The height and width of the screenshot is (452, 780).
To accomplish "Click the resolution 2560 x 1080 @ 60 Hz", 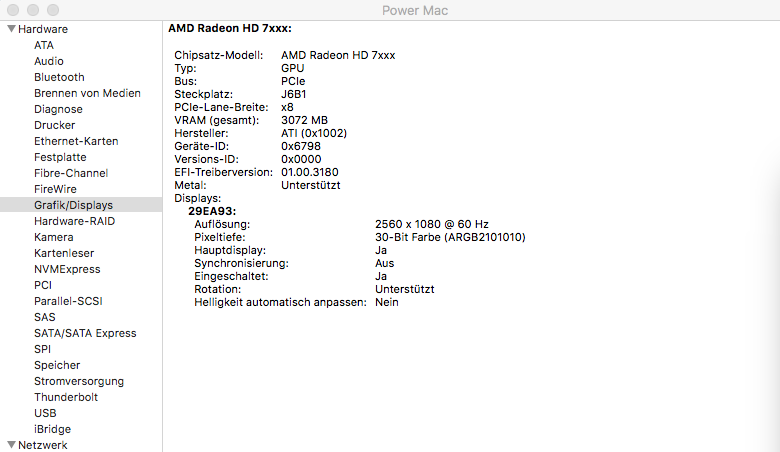I will pos(432,224).
